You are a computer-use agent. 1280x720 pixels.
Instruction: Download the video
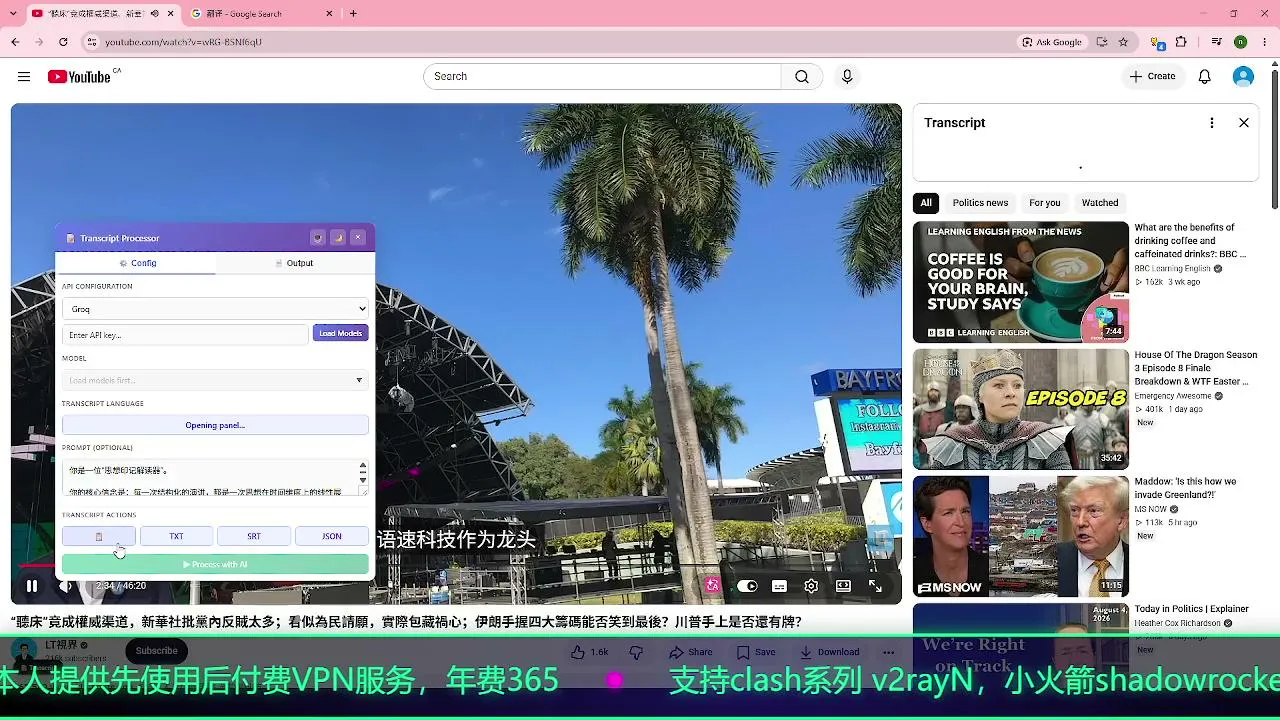[x=829, y=652]
